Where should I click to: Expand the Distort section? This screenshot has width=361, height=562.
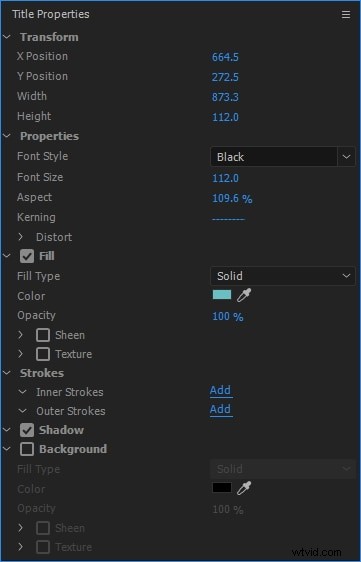tap(20, 237)
